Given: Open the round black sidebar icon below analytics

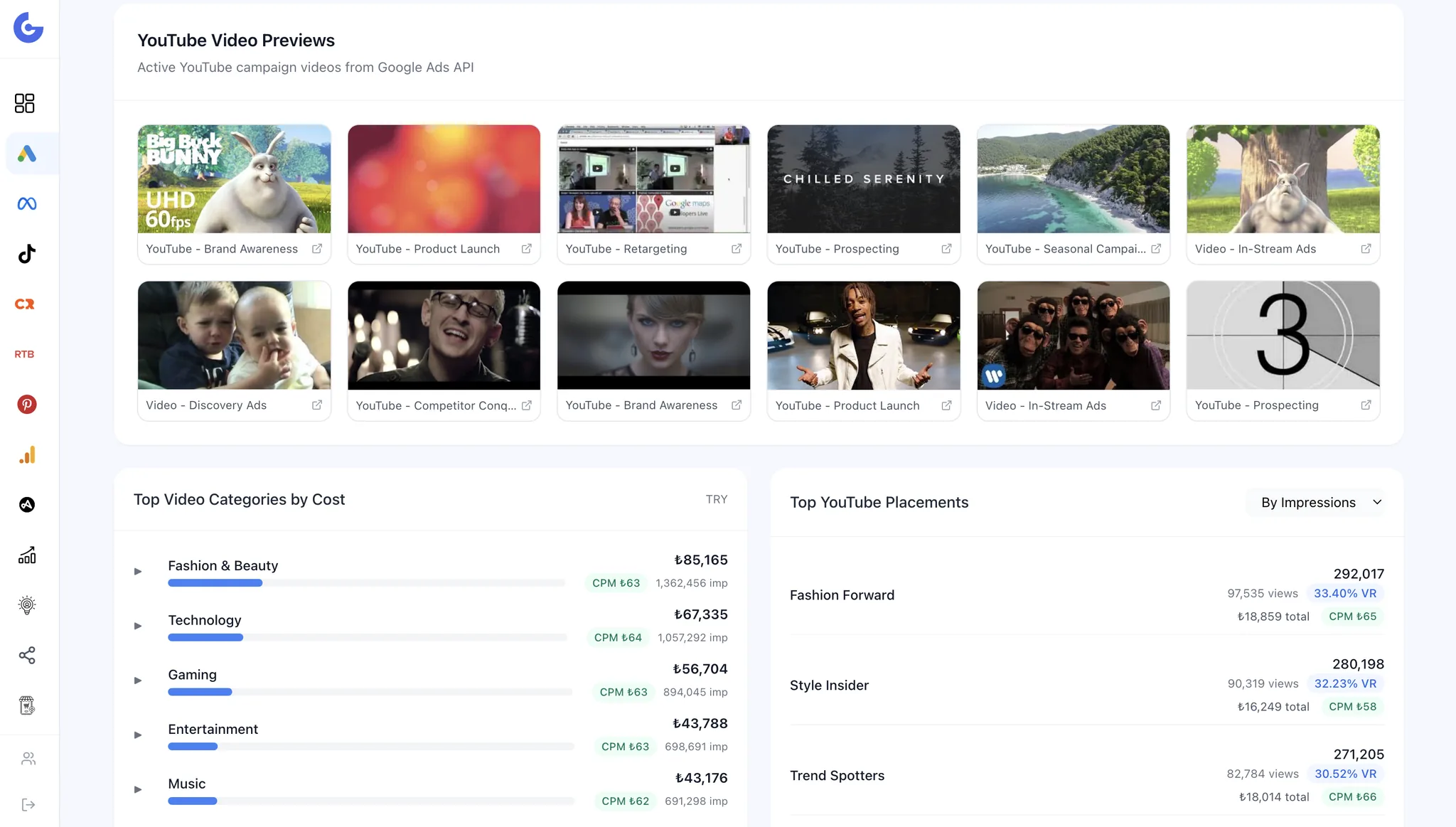Looking at the screenshot, I should tap(27, 505).
